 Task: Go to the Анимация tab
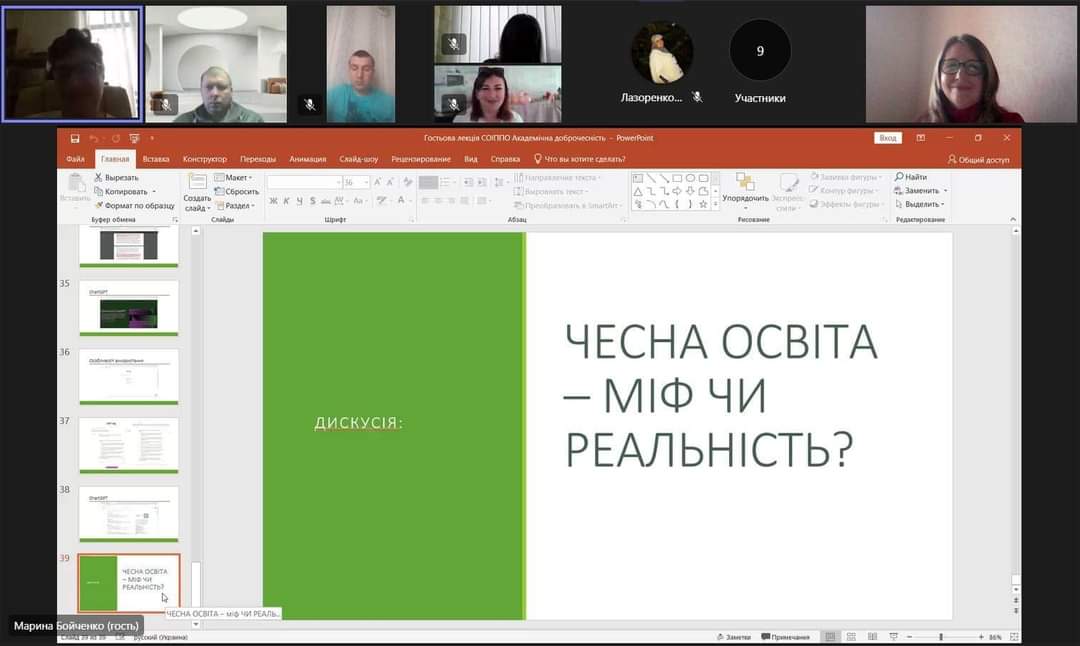coord(307,159)
